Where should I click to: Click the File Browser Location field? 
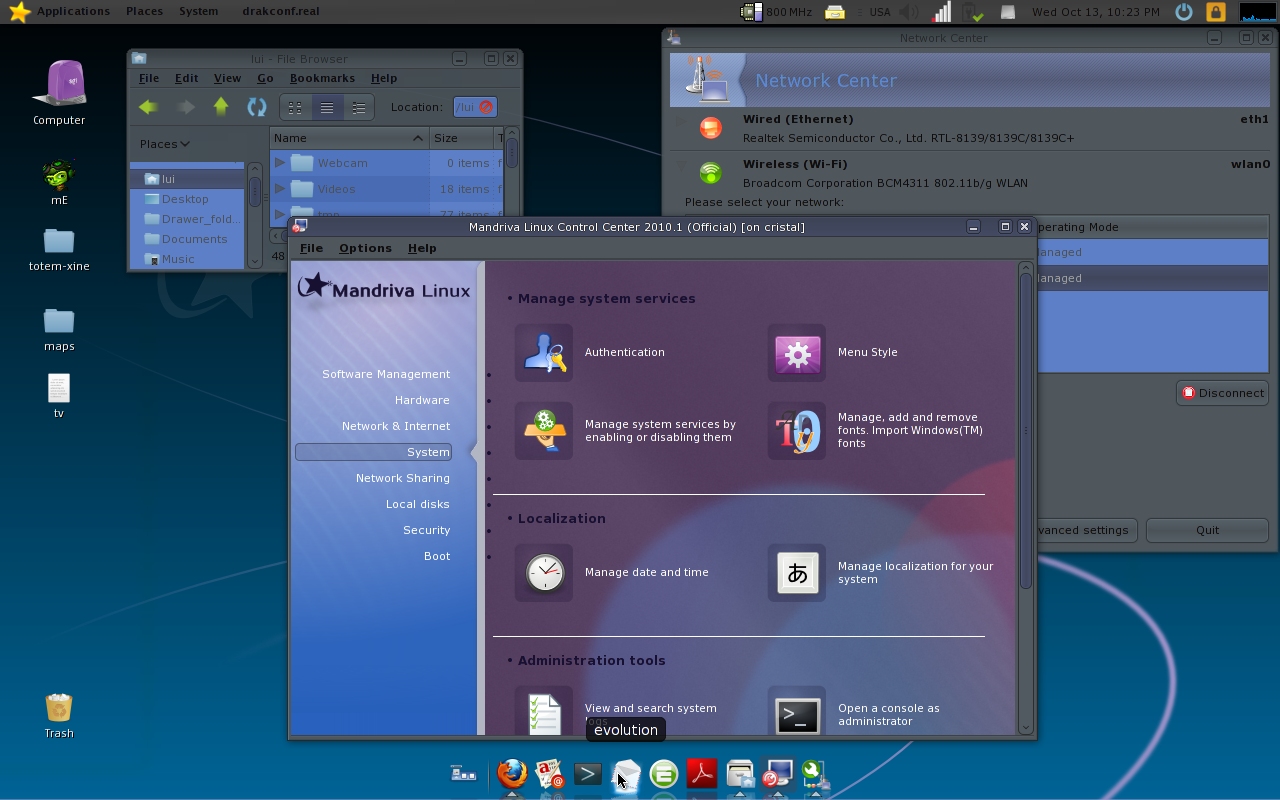tap(475, 107)
